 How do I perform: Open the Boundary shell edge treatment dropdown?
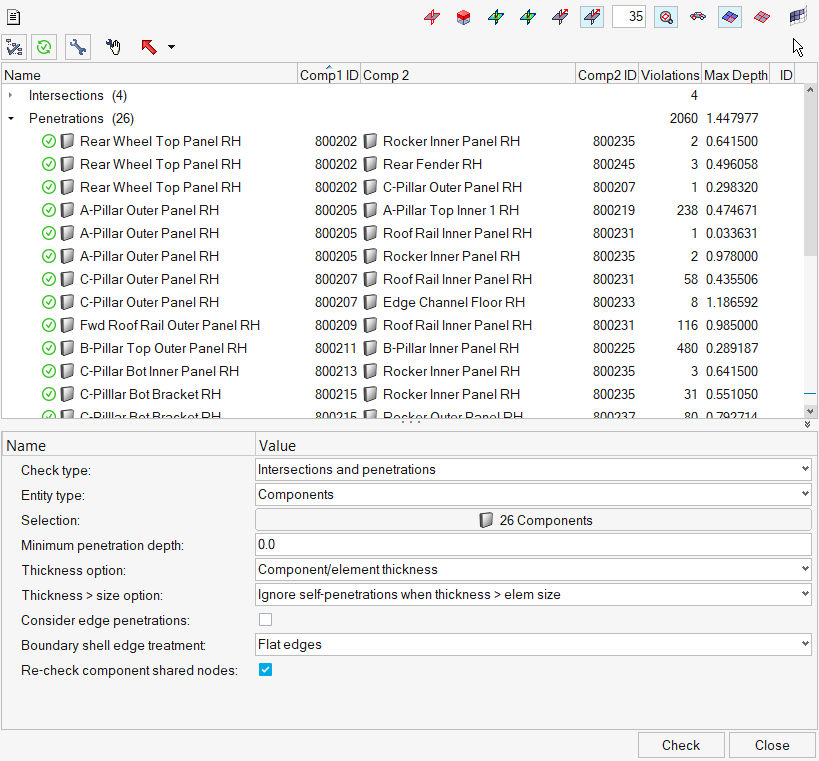(533, 645)
